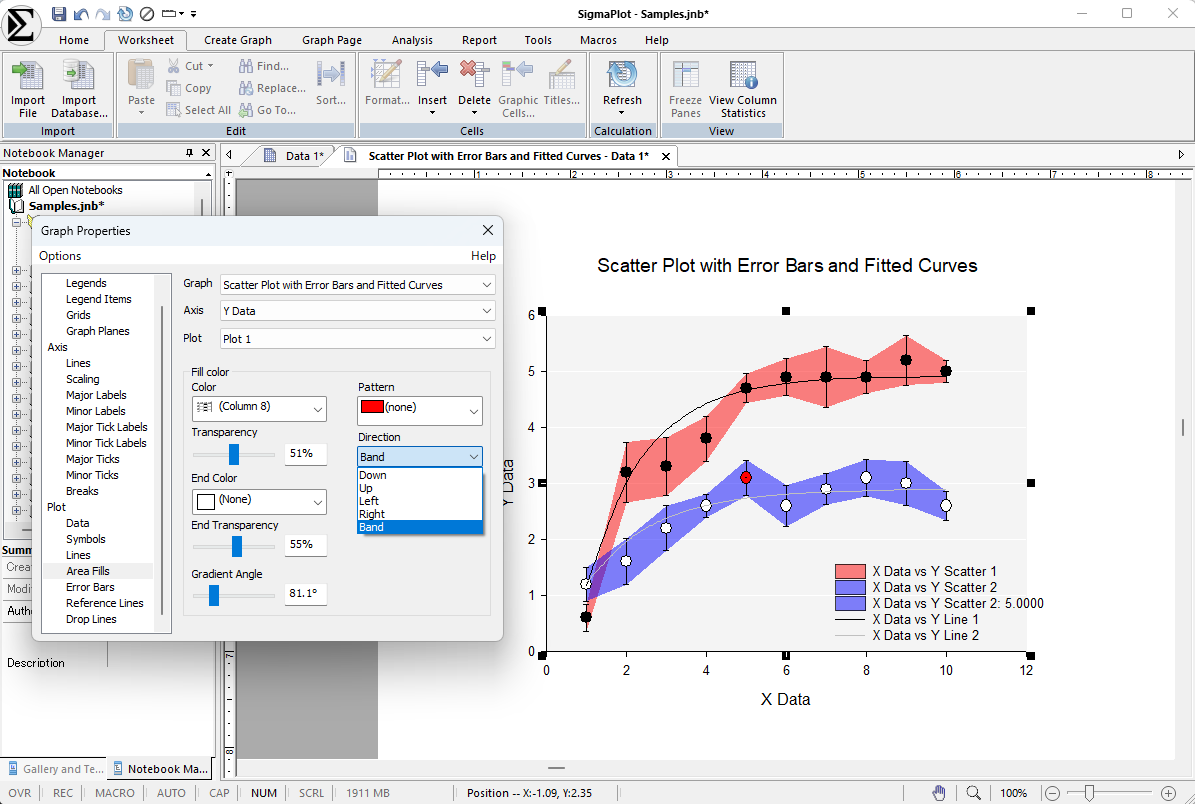1195x804 pixels.
Task: Click the Save icon in quick access toolbar
Action: click(x=59, y=13)
